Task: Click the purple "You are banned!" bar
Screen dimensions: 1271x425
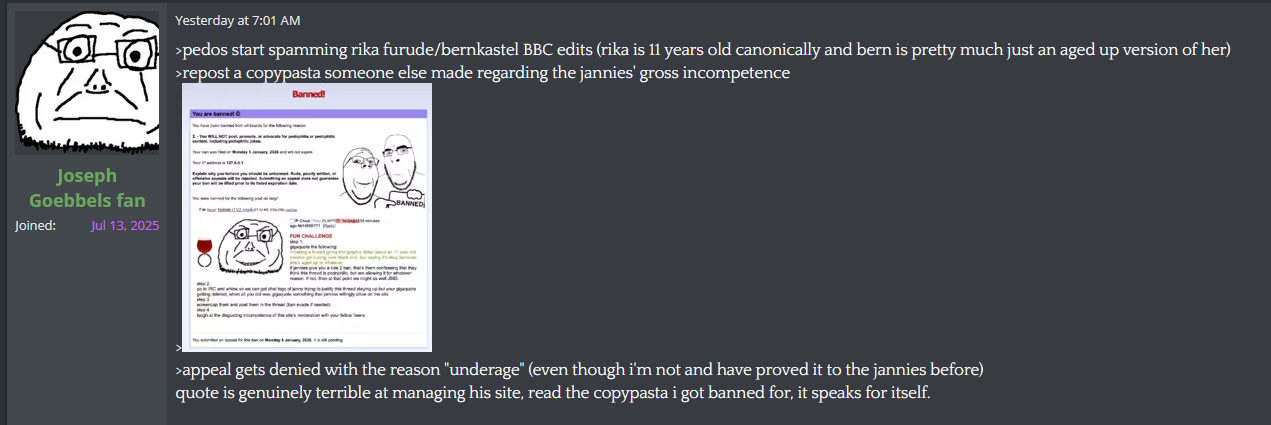Action: tap(307, 113)
